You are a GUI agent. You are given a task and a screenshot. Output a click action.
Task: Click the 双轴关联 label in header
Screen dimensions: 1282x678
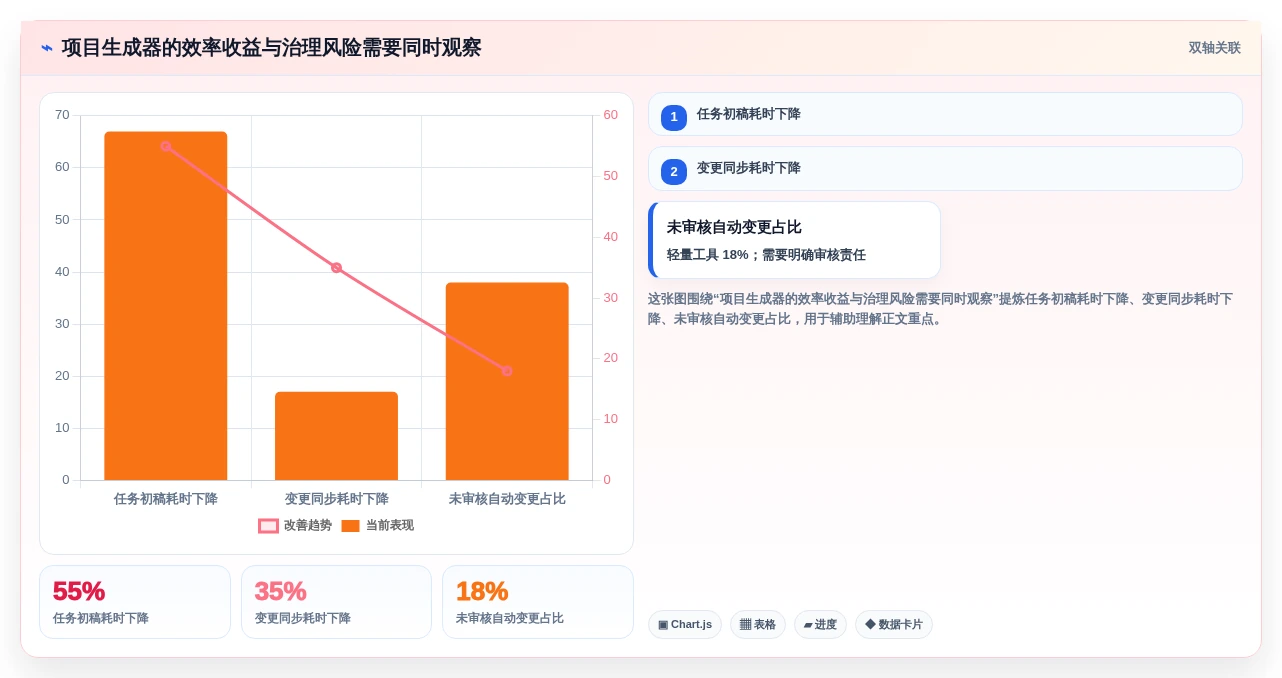point(1214,48)
